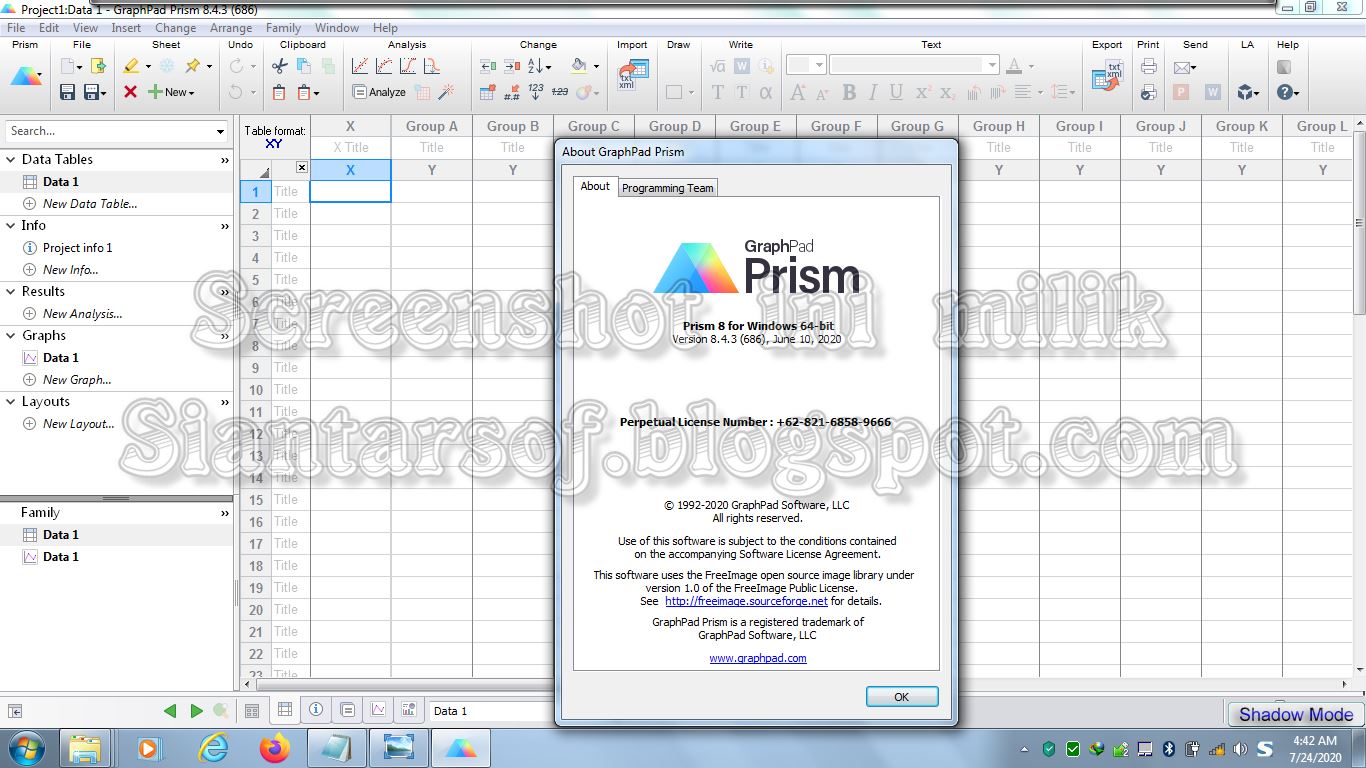This screenshot has width=1366, height=768.
Task: Click the green previous sheet arrow
Action: [170, 711]
